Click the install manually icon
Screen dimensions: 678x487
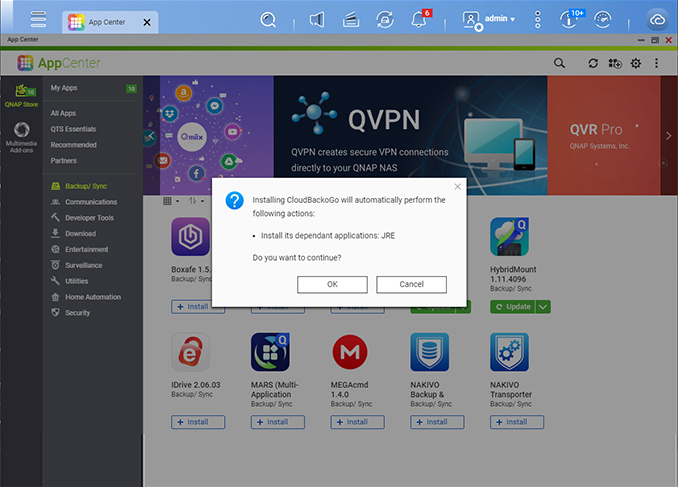[x=615, y=63]
